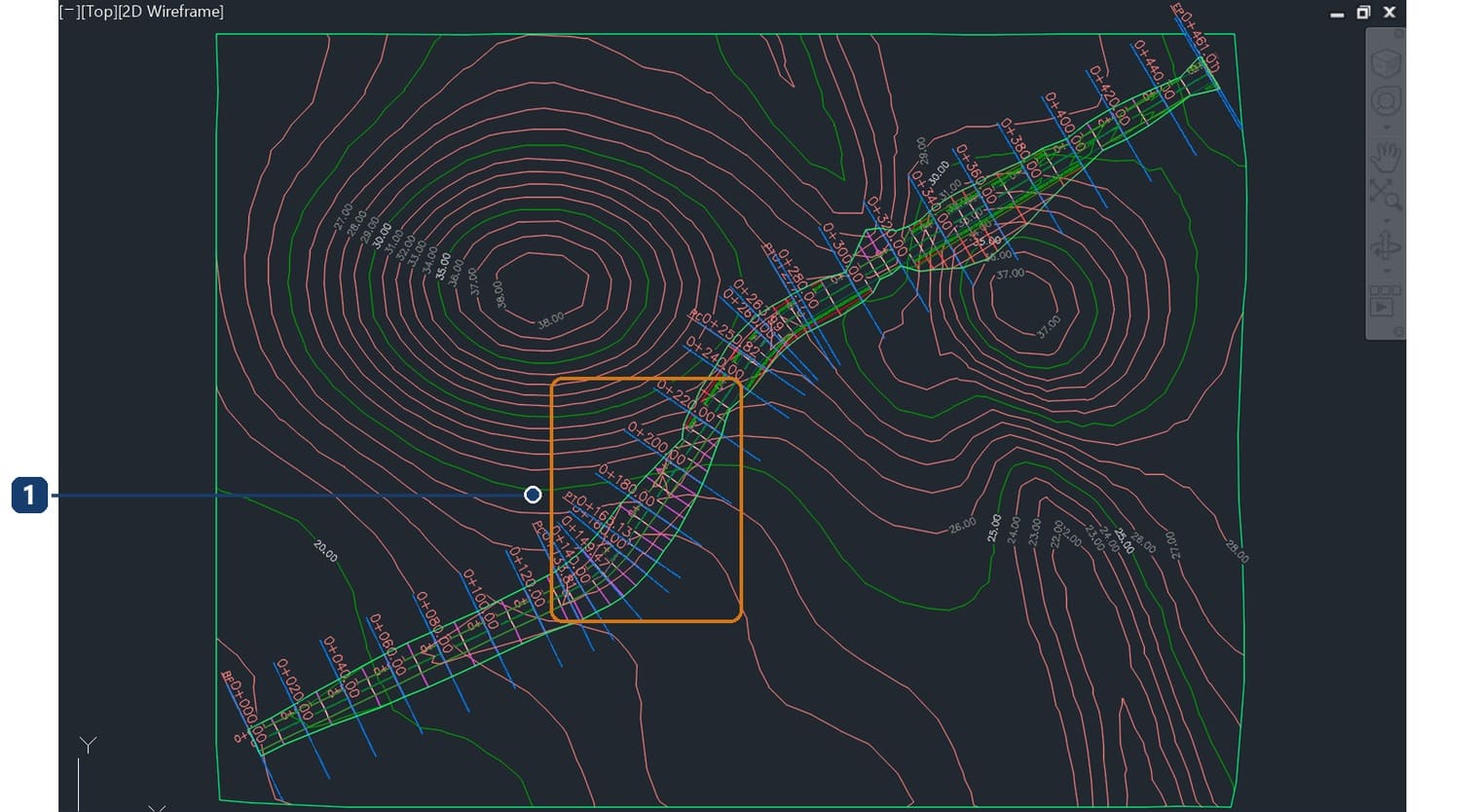Expand the Zoom tool options arrow
Viewport: 1480px width, 812px height.
[1386, 219]
